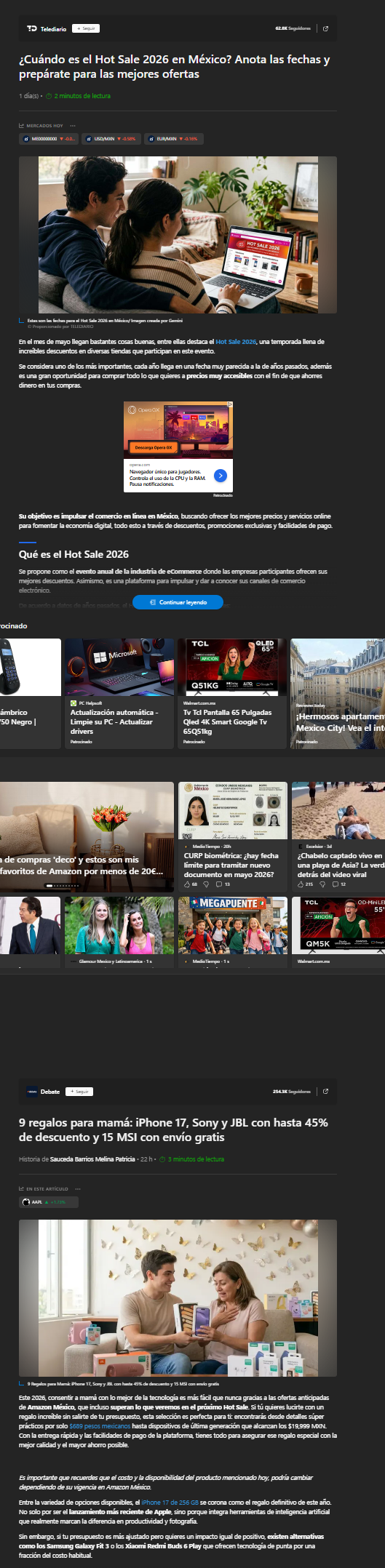Open the Mexico City apartments sponsored card
Screen dimensions: 385x1568
point(338,693)
